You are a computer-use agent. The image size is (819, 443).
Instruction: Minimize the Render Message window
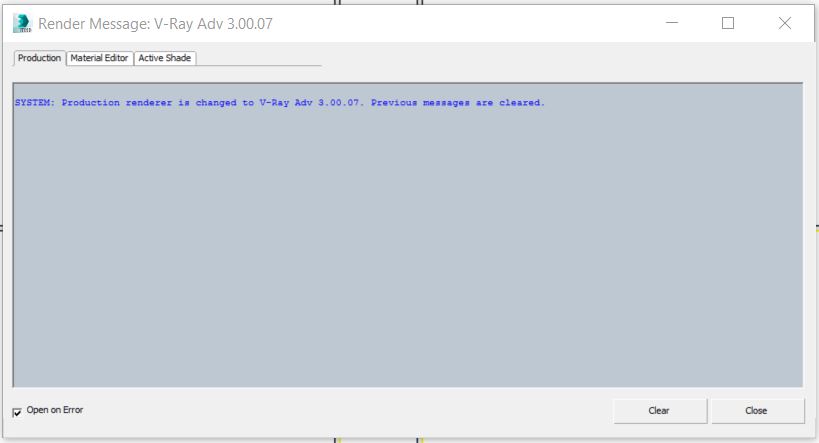click(x=672, y=23)
